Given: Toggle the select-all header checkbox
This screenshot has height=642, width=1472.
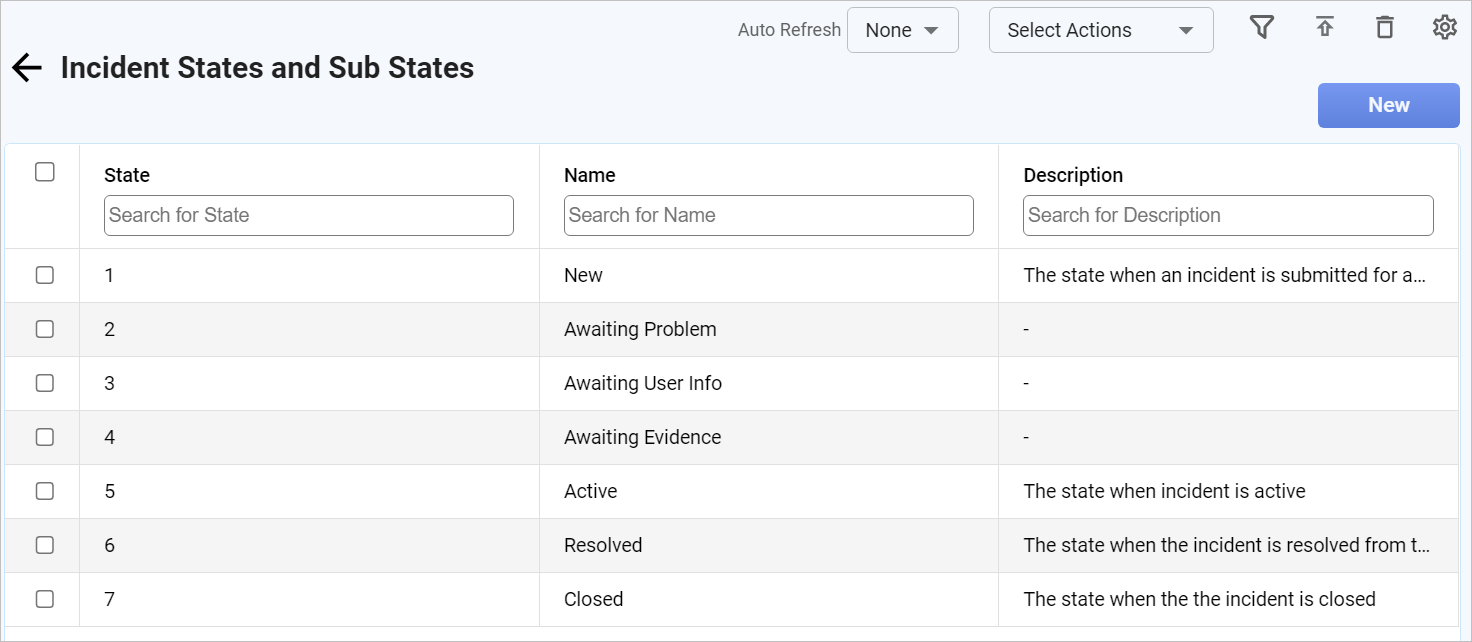Looking at the screenshot, I should pyautogui.click(x=45, y=172).
